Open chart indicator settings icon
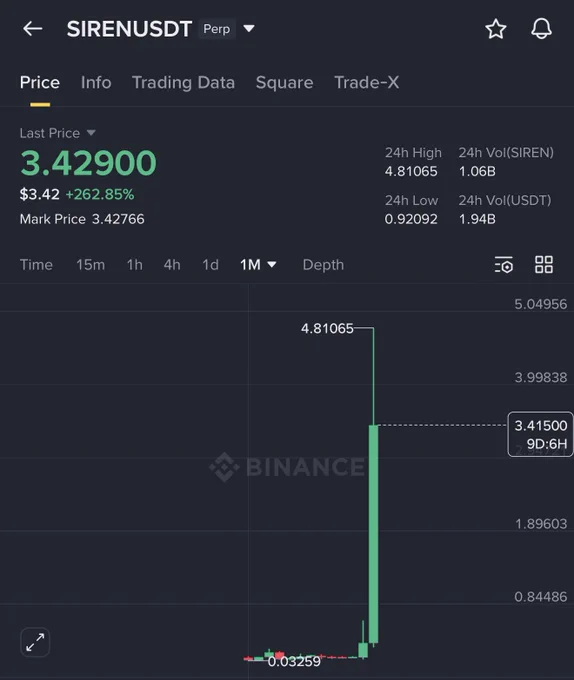The image size is (574, 680). (504, 265)
